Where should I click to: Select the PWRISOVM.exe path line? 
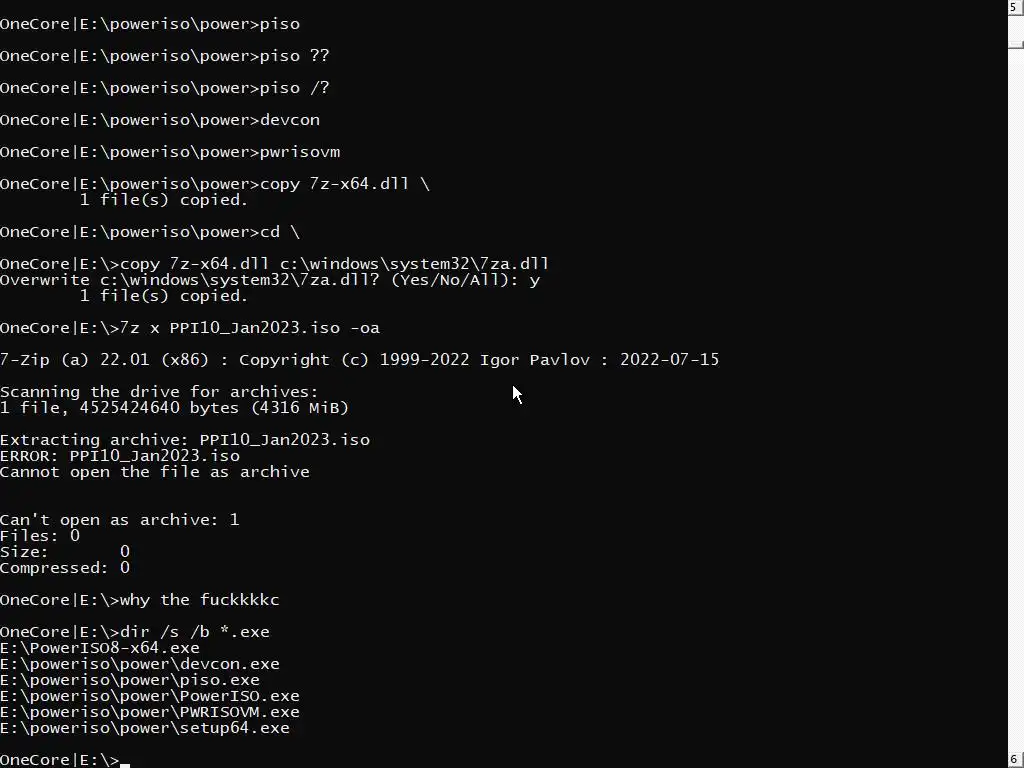point(150,712)
